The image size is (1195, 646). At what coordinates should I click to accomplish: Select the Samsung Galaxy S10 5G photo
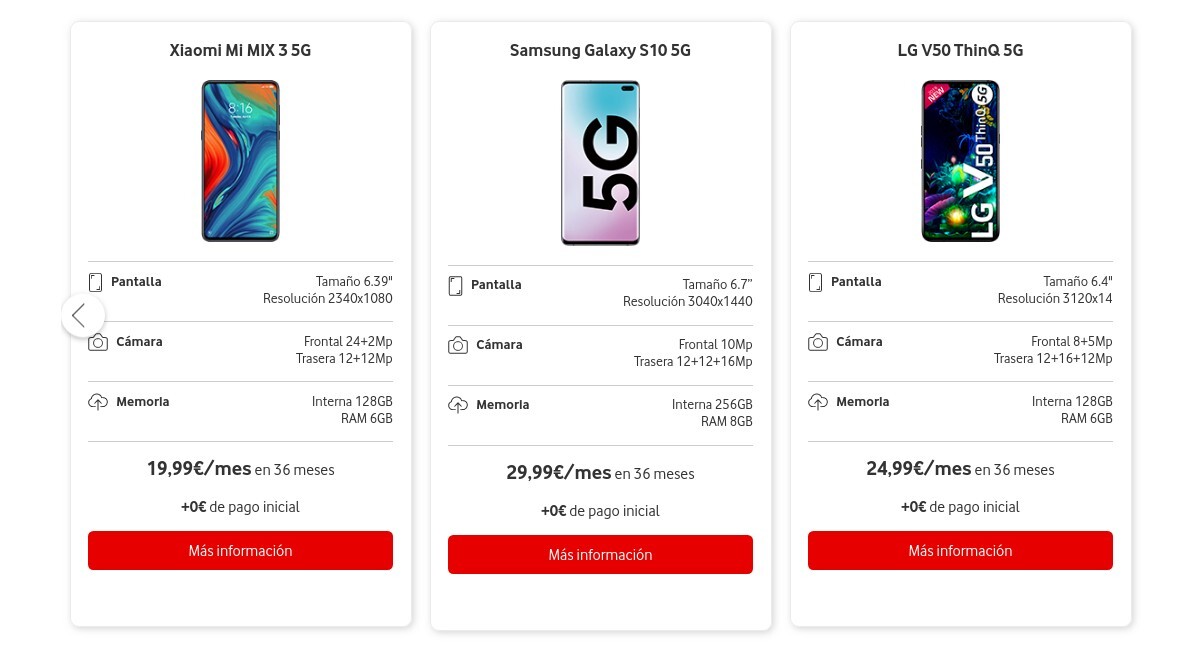point(600,163)
